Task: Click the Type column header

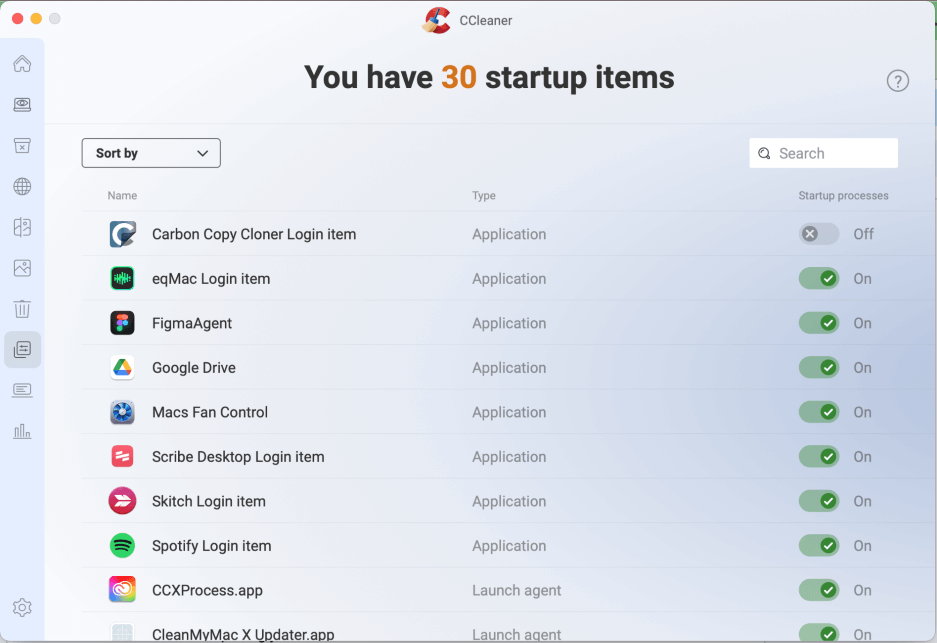Action: click(x=483, y=195)
